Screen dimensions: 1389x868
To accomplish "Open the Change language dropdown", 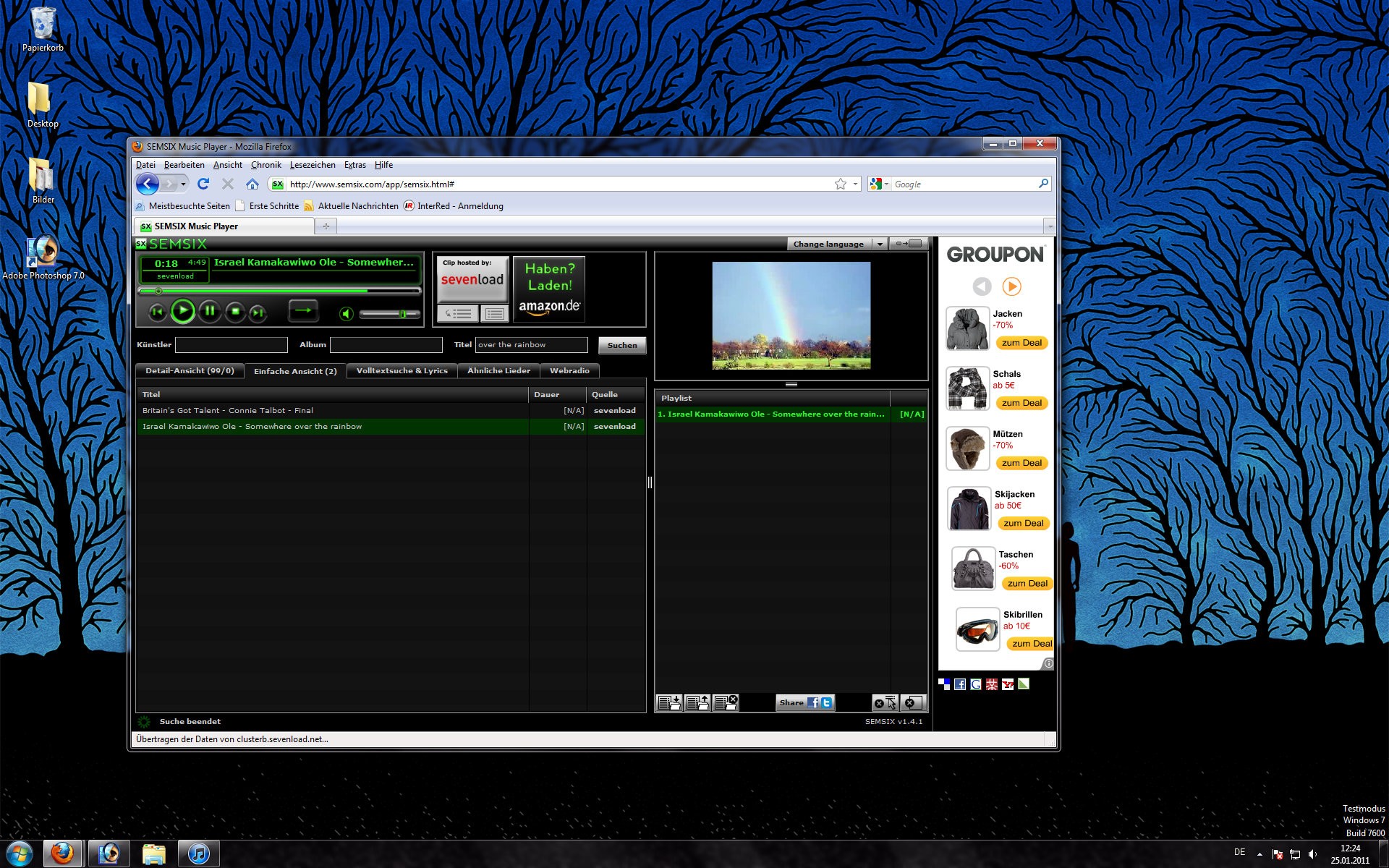I will coord(837,244).
